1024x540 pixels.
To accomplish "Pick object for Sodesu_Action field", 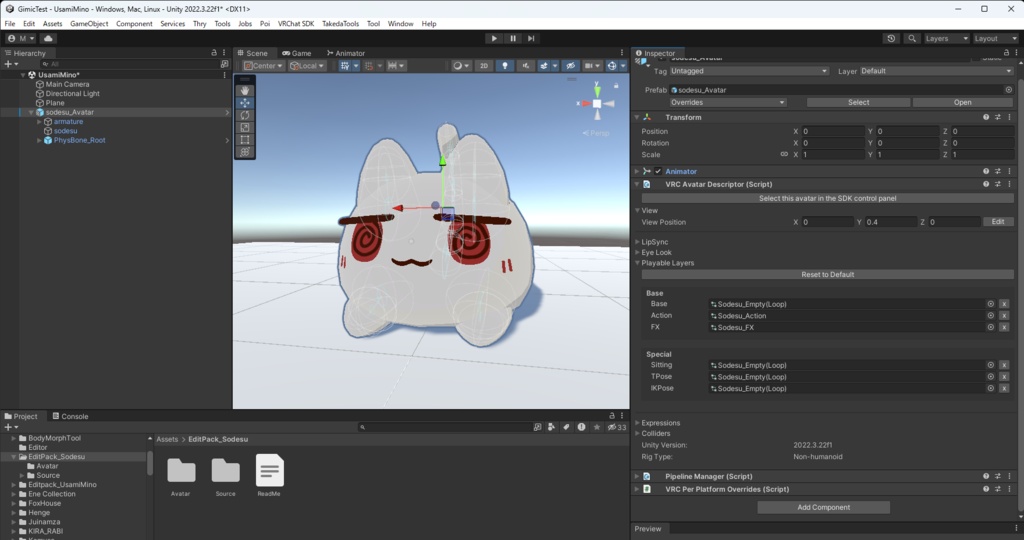I will 991,316.
